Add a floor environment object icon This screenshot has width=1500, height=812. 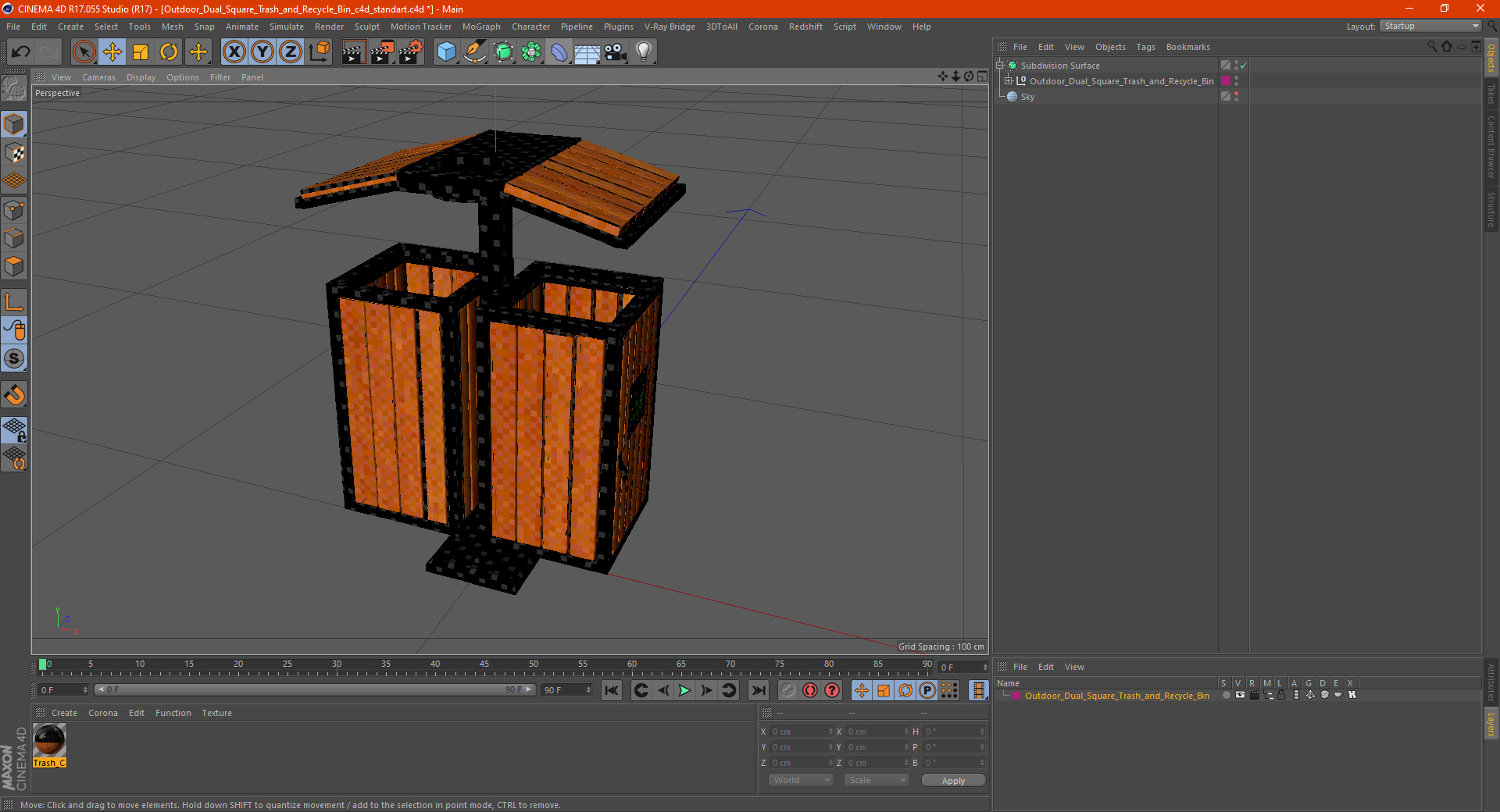pyautogui.click(x=587, y=52)
